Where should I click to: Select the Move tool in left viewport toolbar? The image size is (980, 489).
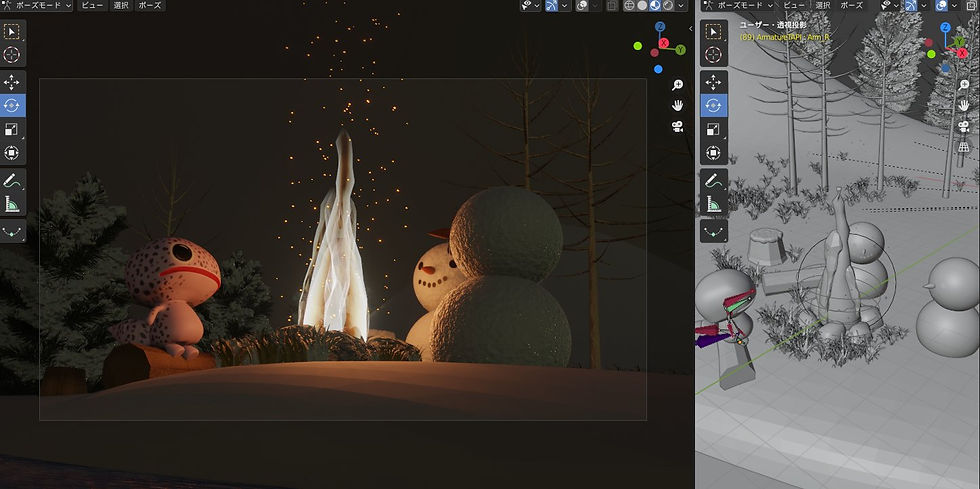point(12,82)
